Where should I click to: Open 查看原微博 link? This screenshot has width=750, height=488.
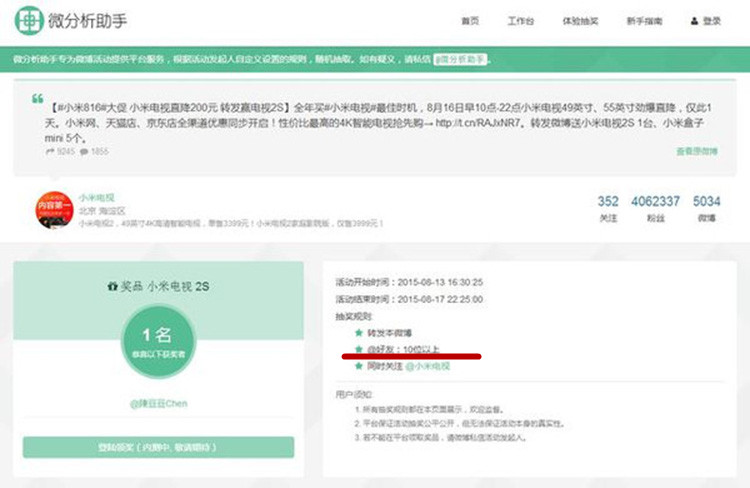pyautogui.click(x=697, y=151)
